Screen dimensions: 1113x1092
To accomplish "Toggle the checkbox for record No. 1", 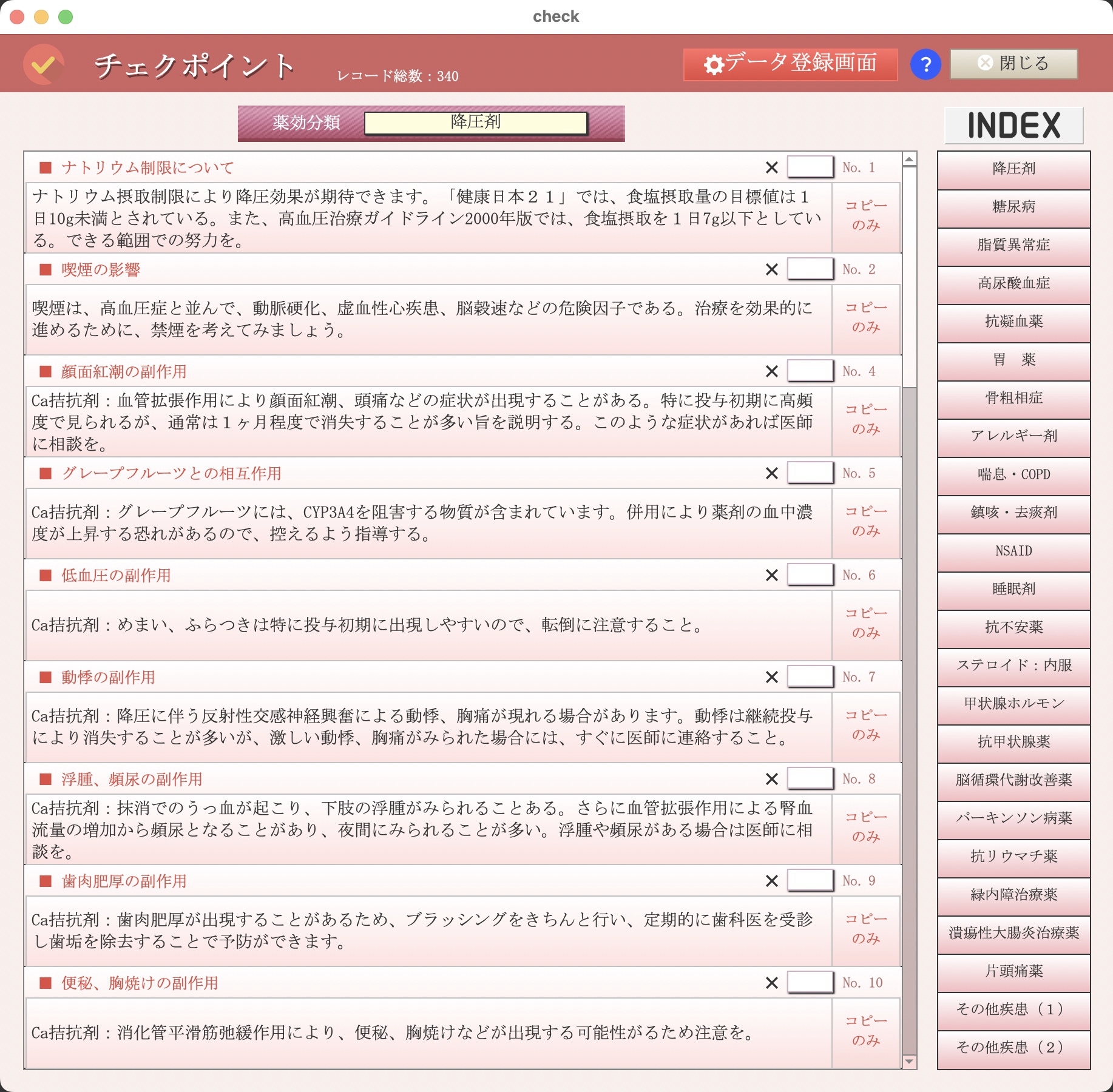I will click(x=810, y=167).
